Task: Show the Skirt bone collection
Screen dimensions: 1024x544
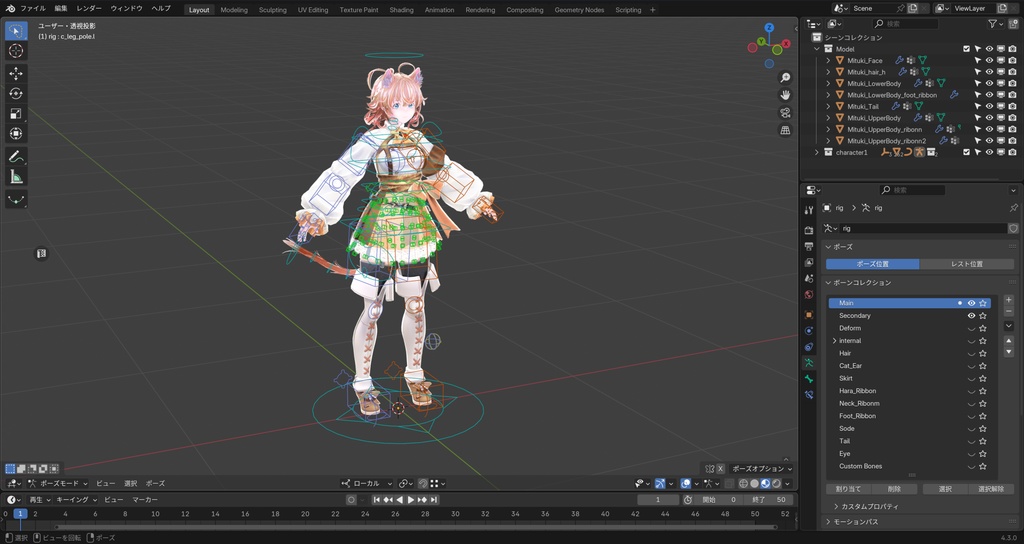Action: click(x=971, y=379)
